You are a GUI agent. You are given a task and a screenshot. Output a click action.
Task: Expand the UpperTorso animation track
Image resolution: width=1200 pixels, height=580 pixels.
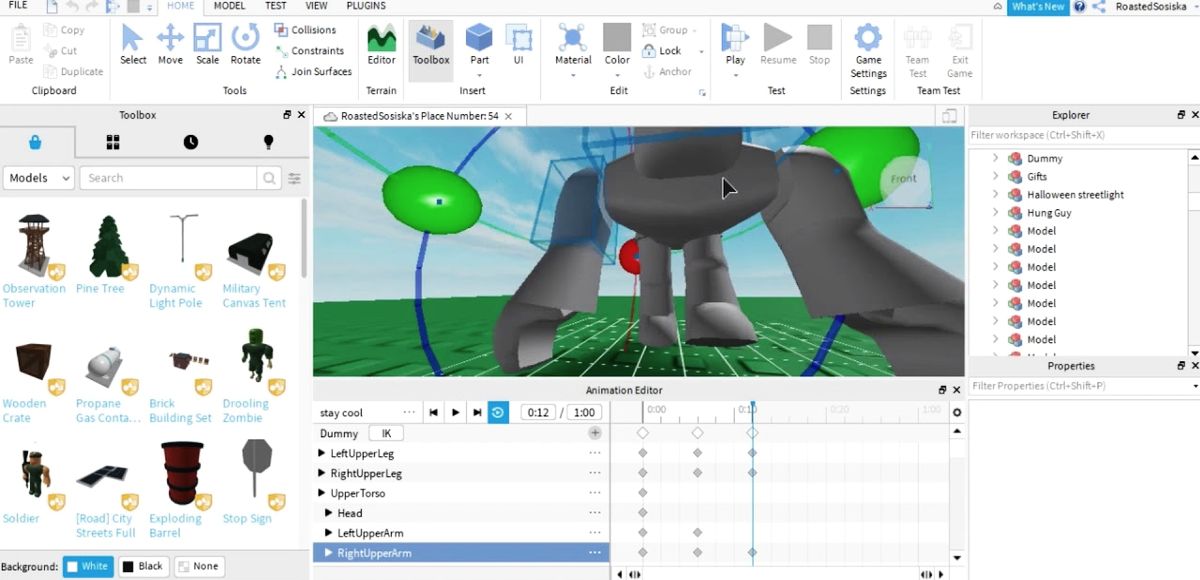click(321, 493)
